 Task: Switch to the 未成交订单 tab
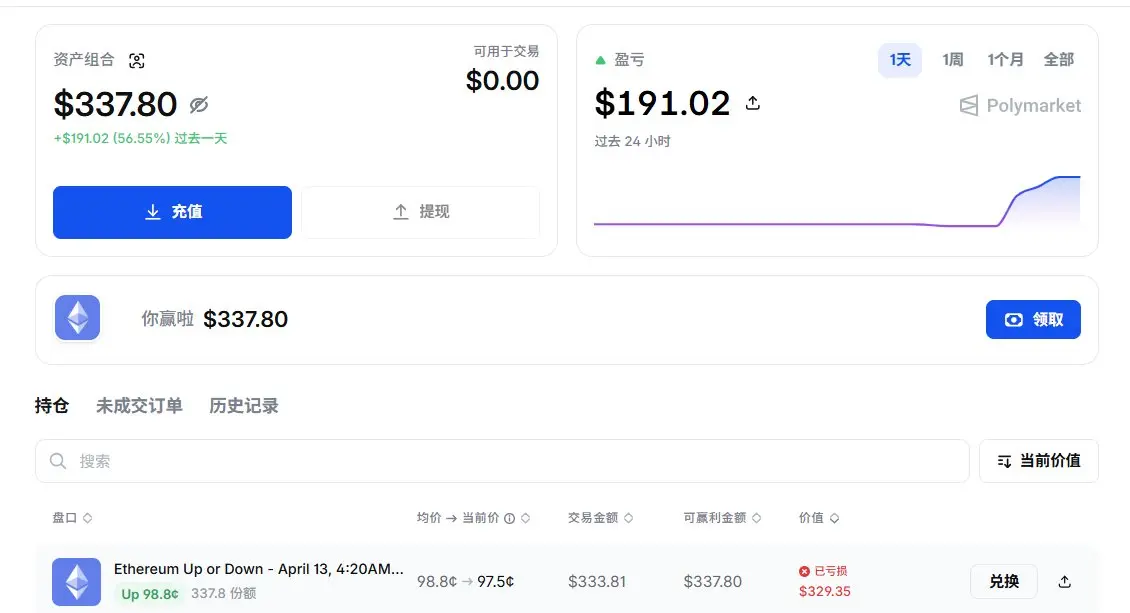click(x=139, y=406)
